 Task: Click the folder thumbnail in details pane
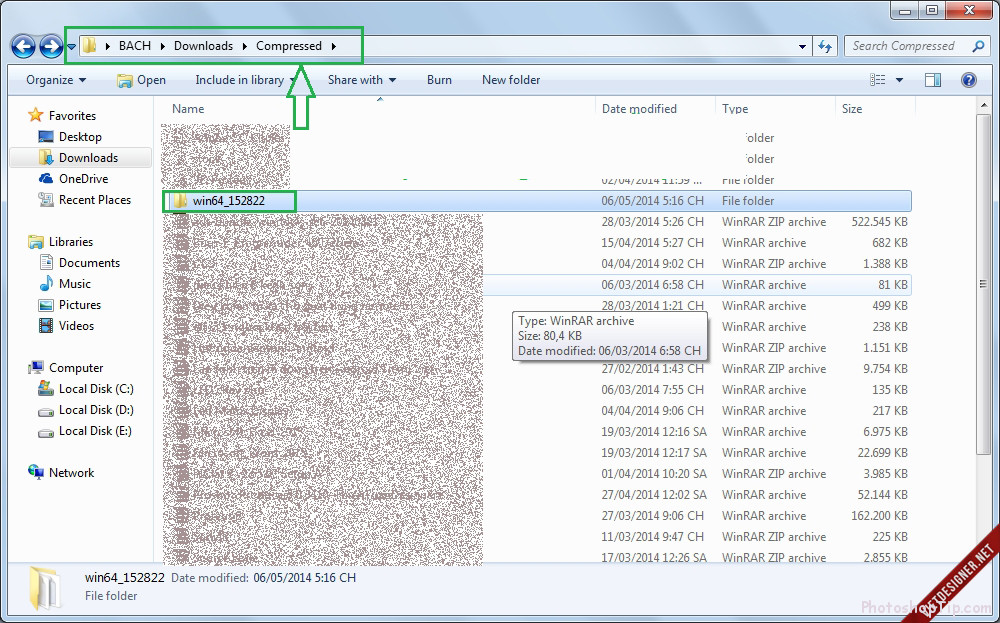(x=45, y=589)
